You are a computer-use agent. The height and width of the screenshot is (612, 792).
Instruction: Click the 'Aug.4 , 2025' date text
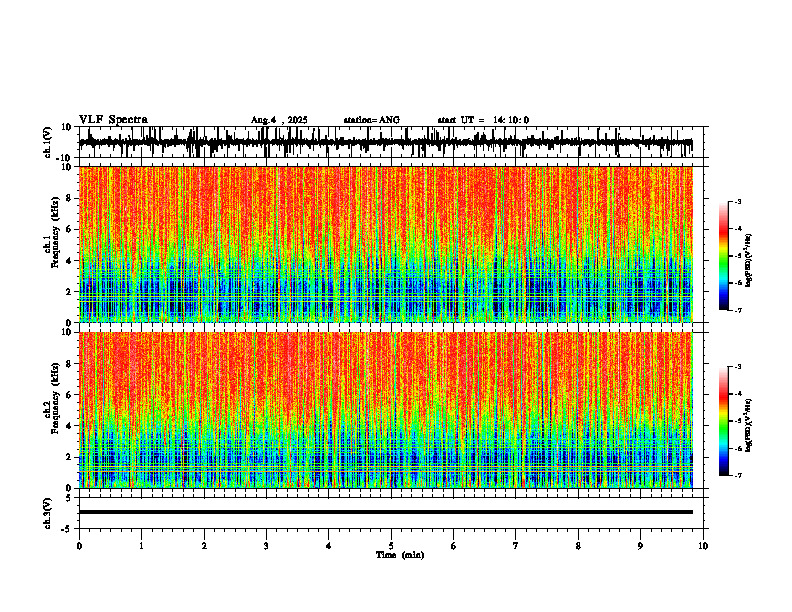tap(279, 120)
